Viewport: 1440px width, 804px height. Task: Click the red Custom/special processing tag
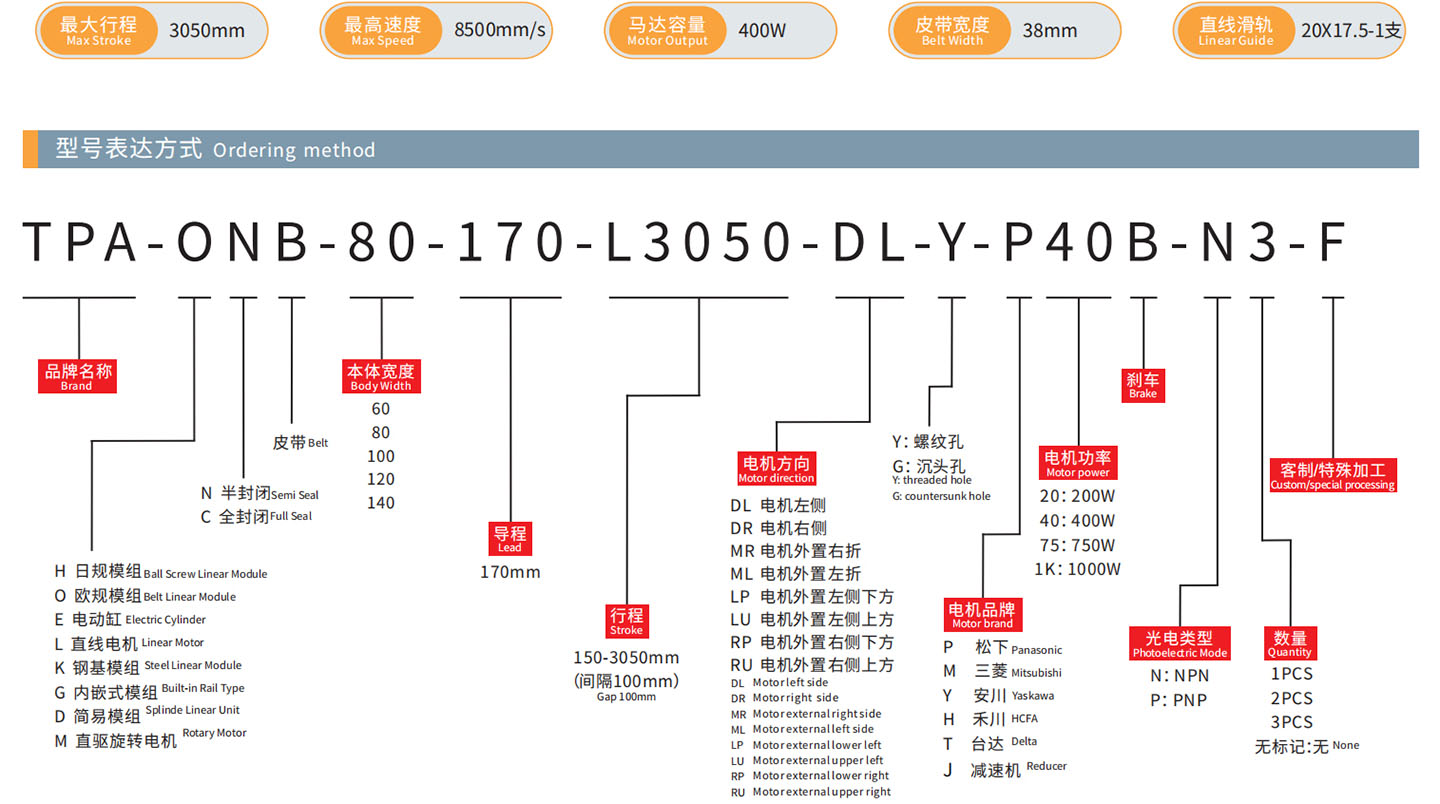1333,476
